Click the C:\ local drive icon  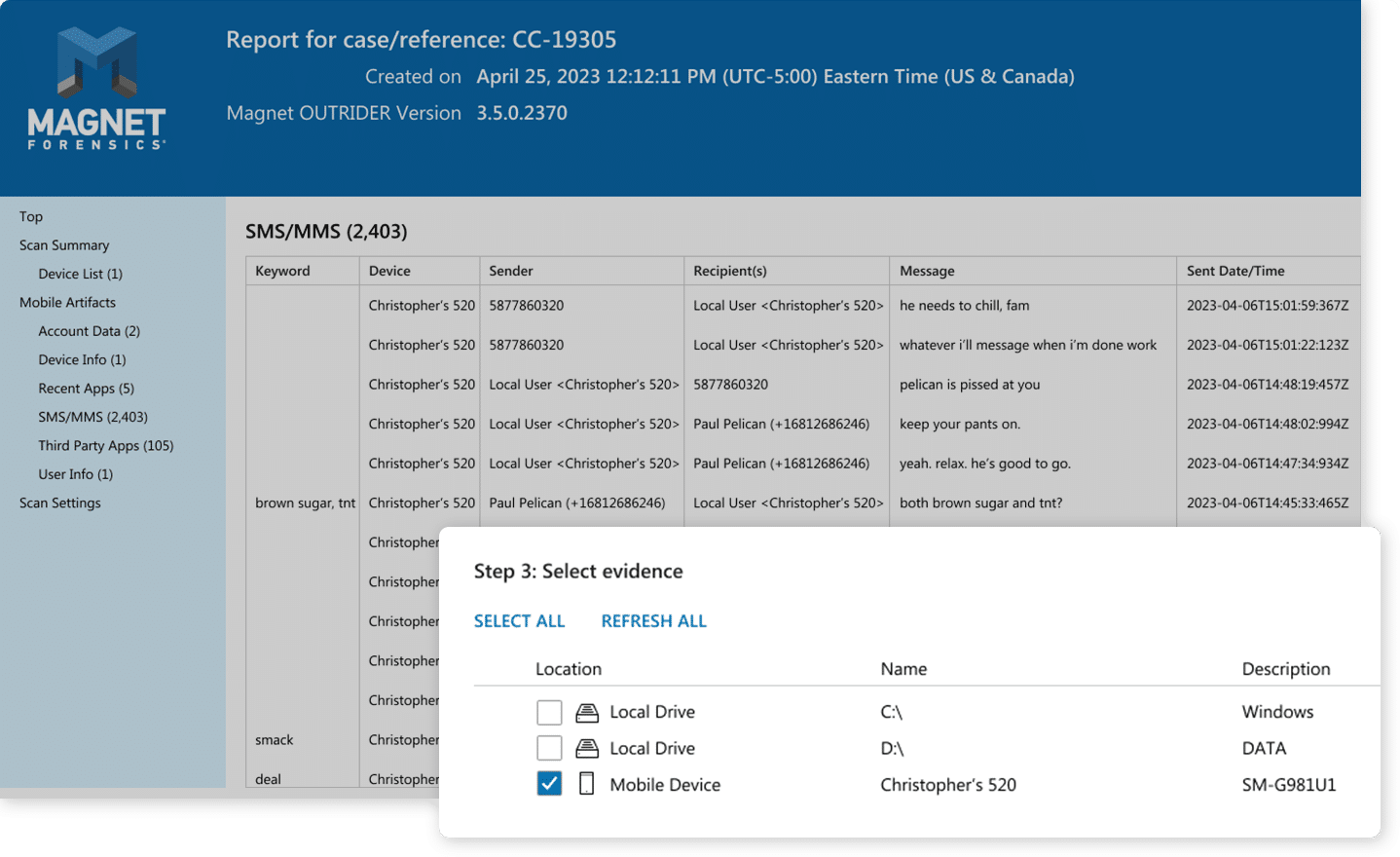[587, 713]
